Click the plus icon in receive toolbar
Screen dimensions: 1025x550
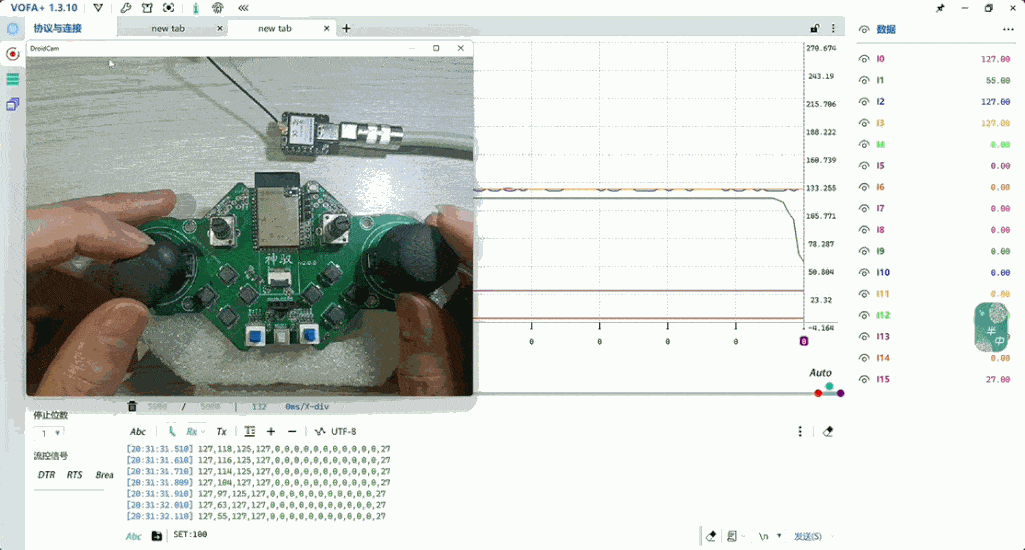271,432
